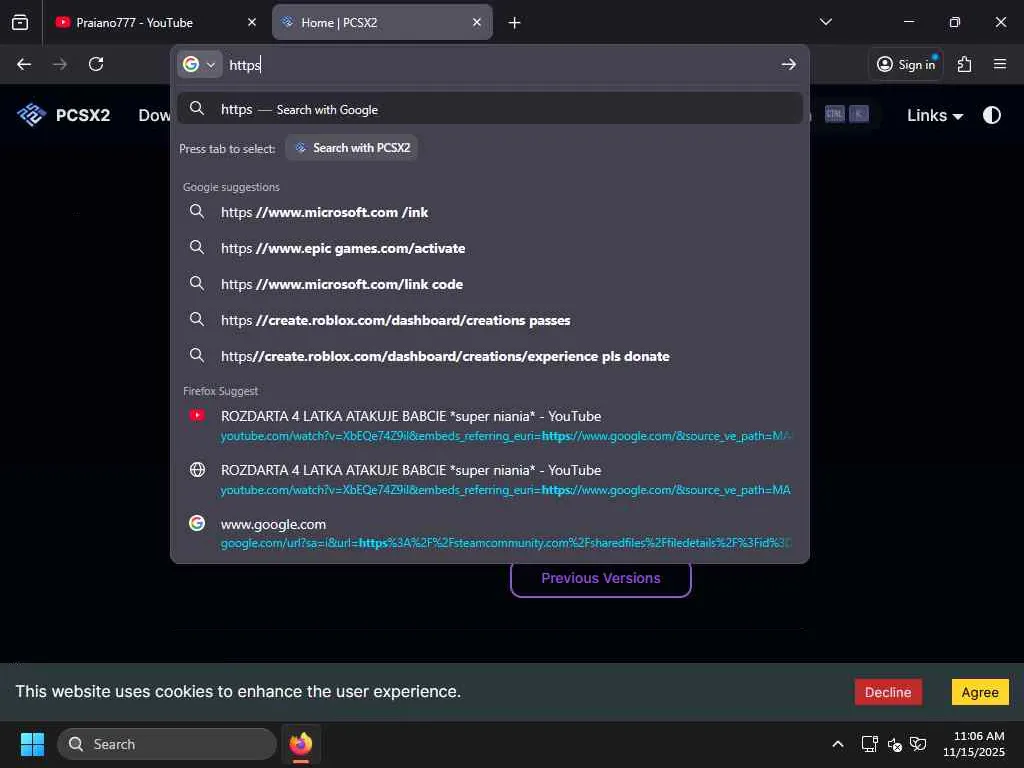Pick suggestion create.roblox.com creations passes
This screenshot has width=1024, height=768.
(x=490, y=320)
